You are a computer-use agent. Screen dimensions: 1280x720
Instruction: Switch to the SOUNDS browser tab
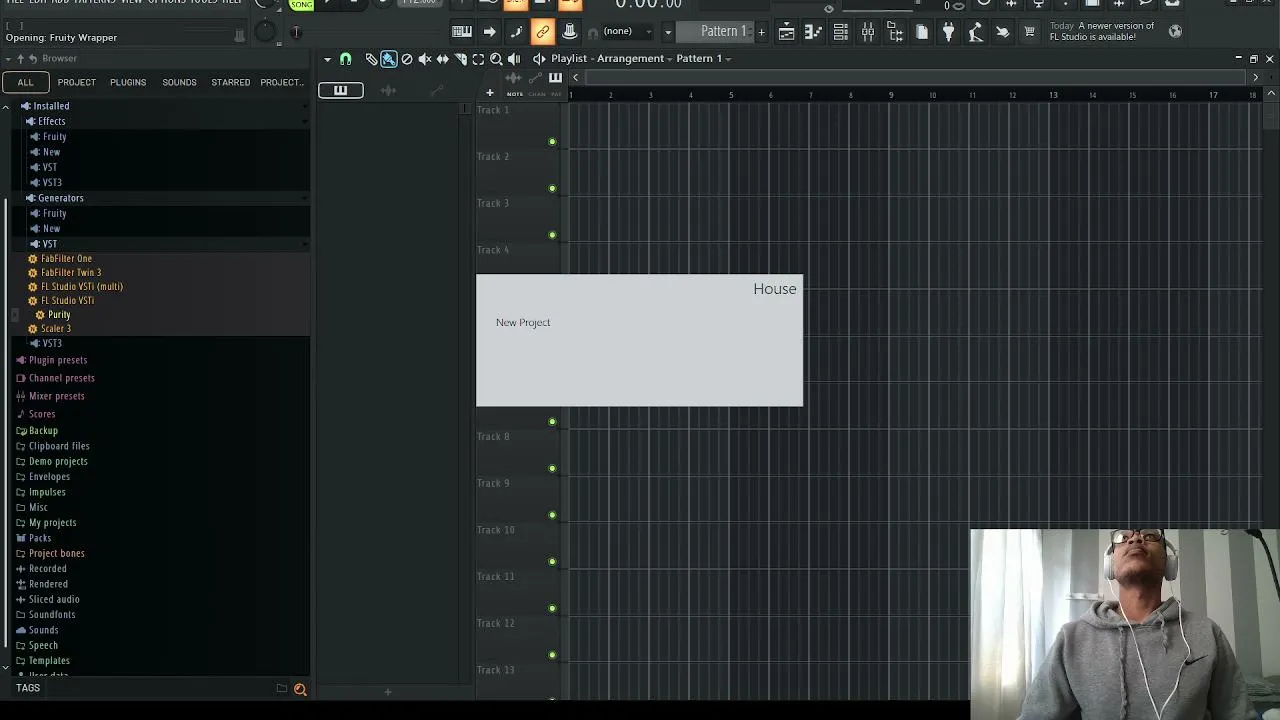pyautogui.click(x=179, y=82)
